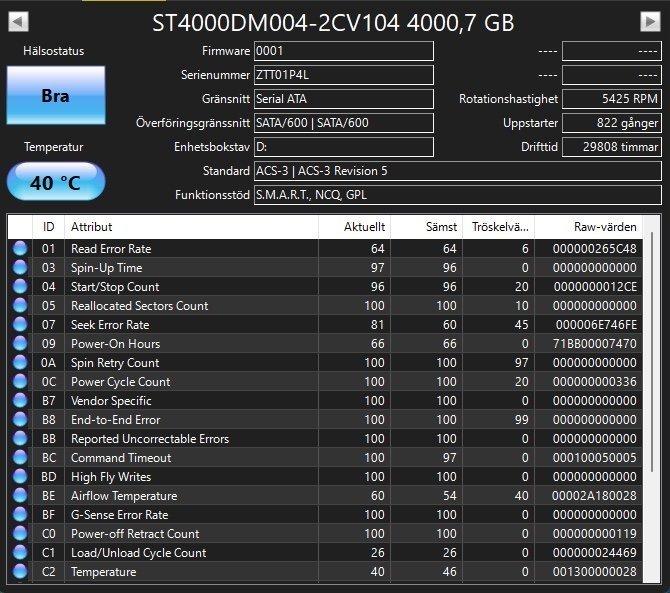
Task: Sort by the Aktuellt column header
Action: (354, 227)
